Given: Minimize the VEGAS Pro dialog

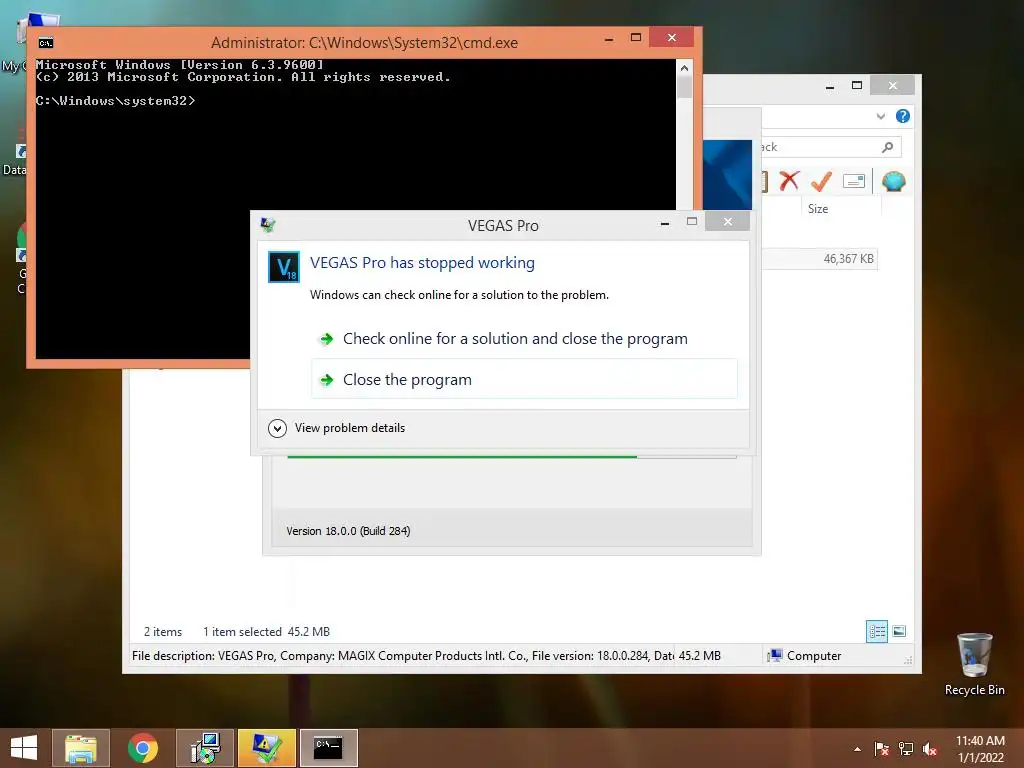Looking at the screenshot, I should tap(665, 223).
